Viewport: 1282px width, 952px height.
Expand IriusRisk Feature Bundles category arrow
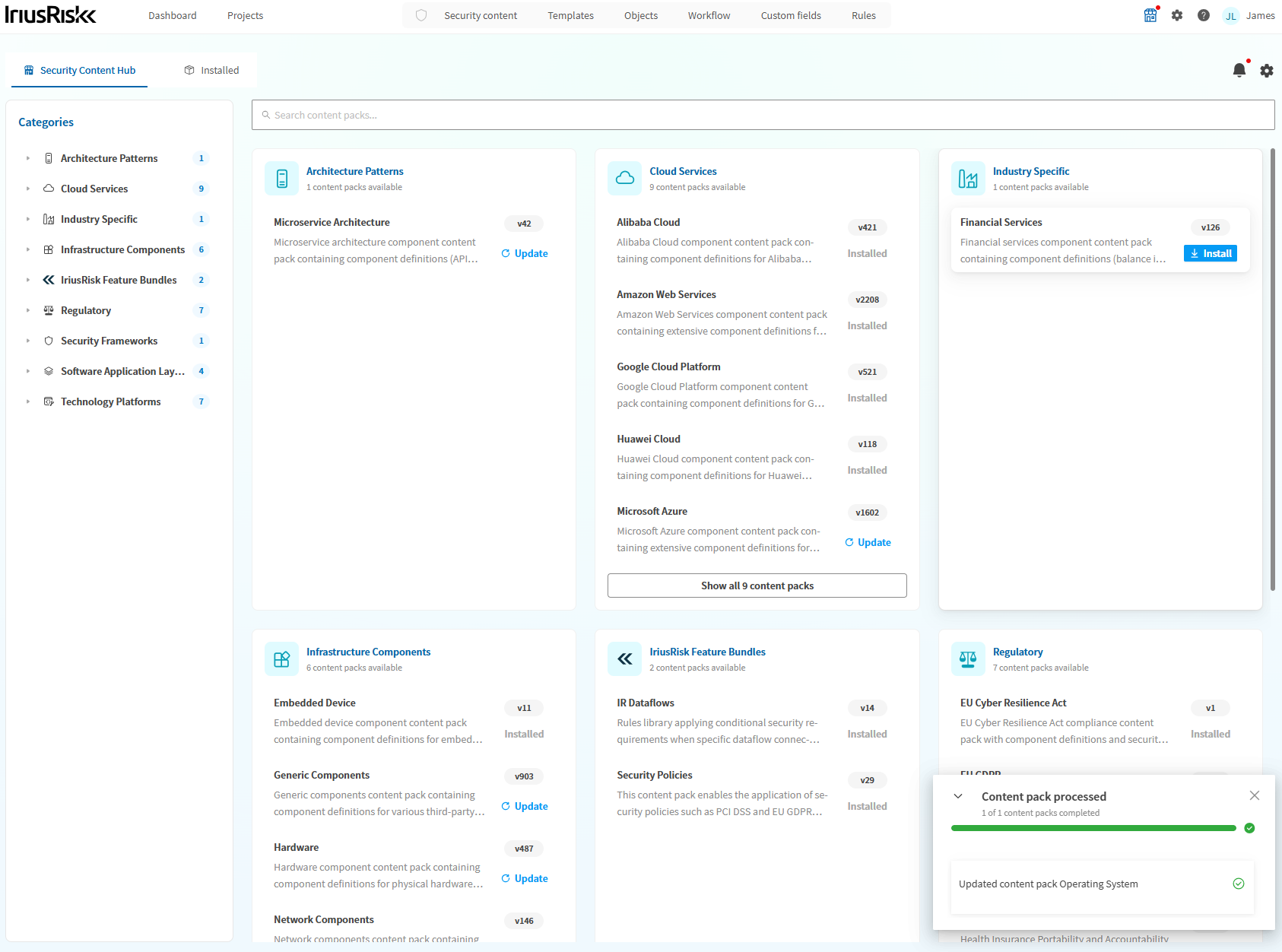pyautogui.click(x=28, y=280)
